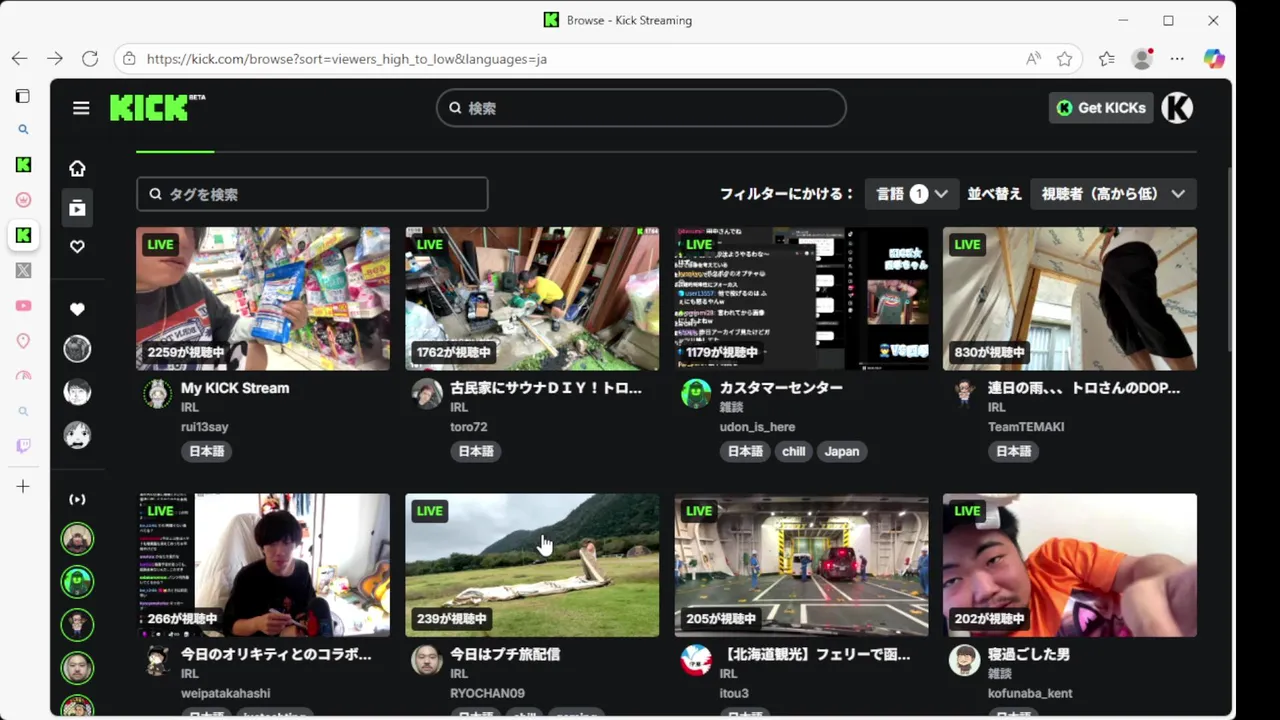Image resolution: width=1280 pixels, height=720 pixels.
Task: Click 雑談 category under カスタマーセンター
Action: [731, 407]
